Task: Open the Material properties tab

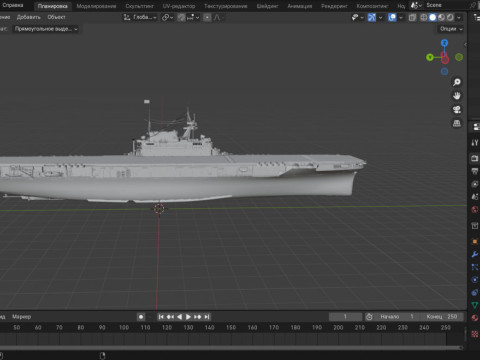Action: coord(475,318)
